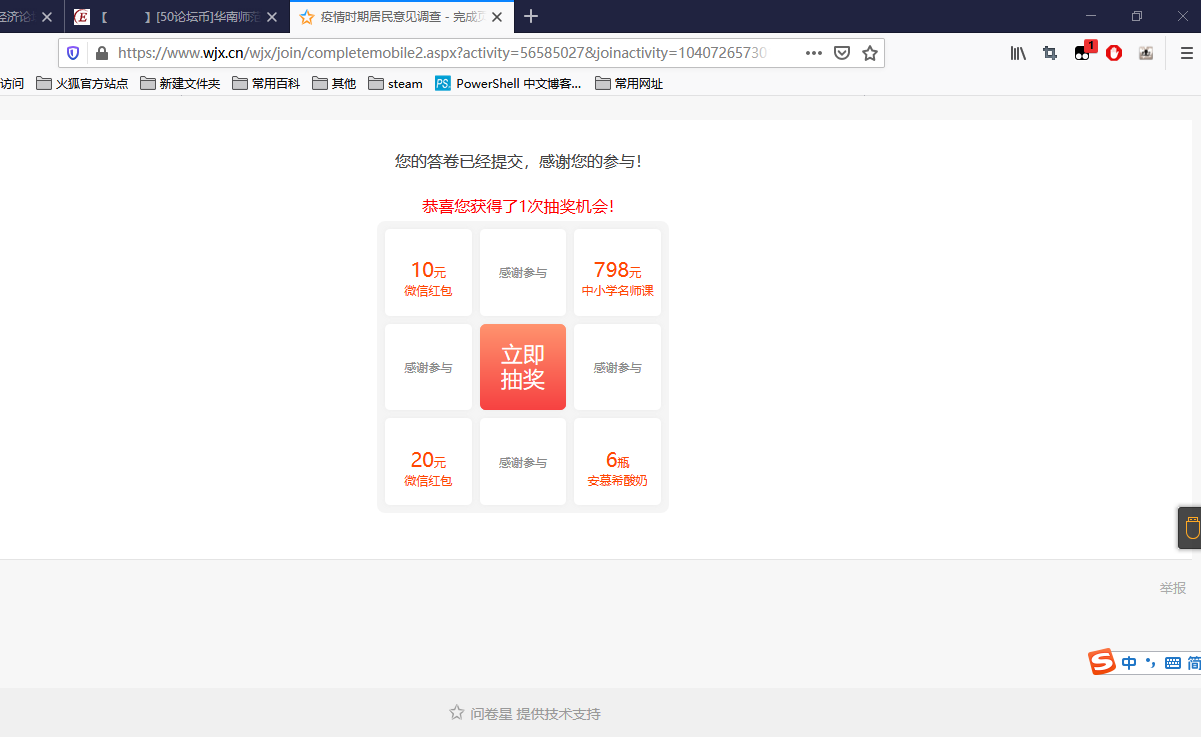The height and width of the screenshot is (737, 1201).
Task: Open the 常用百科 bookmark folder
Action: pyautogui.click(x=266, y=83)
